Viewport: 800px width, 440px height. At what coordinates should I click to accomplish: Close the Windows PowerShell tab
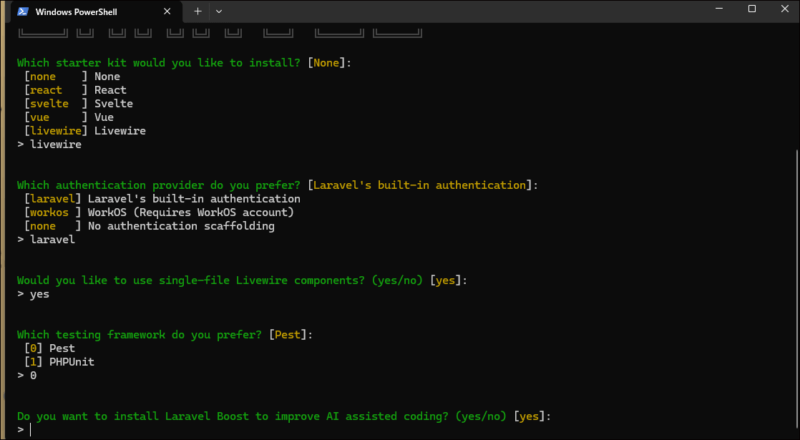tap(168, 10)
